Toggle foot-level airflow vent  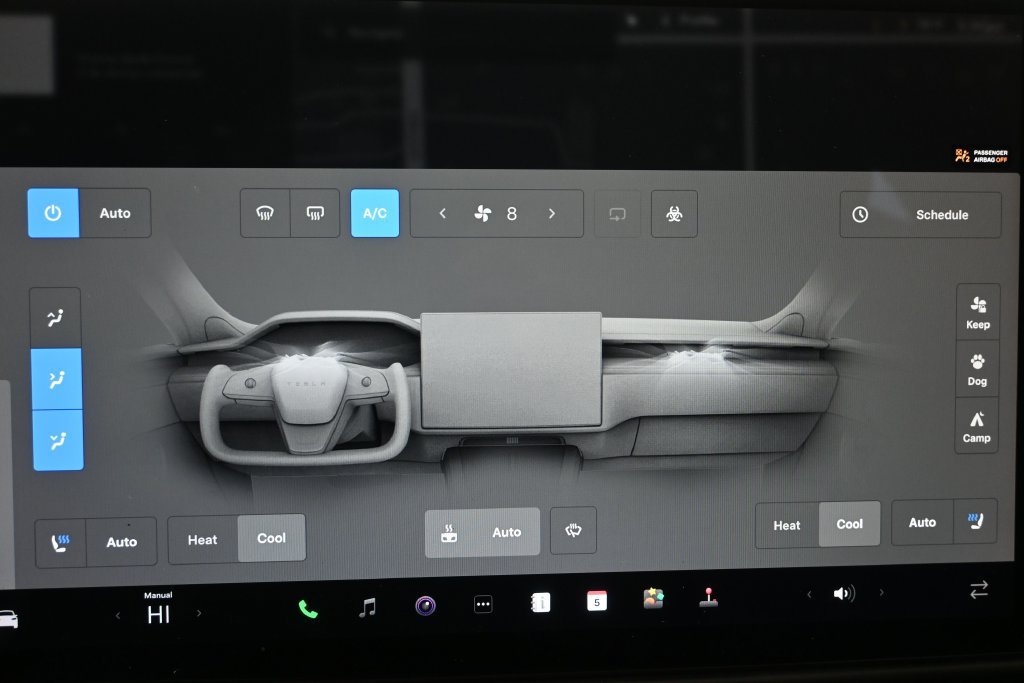pyautogui.click(x=58, y=440)
